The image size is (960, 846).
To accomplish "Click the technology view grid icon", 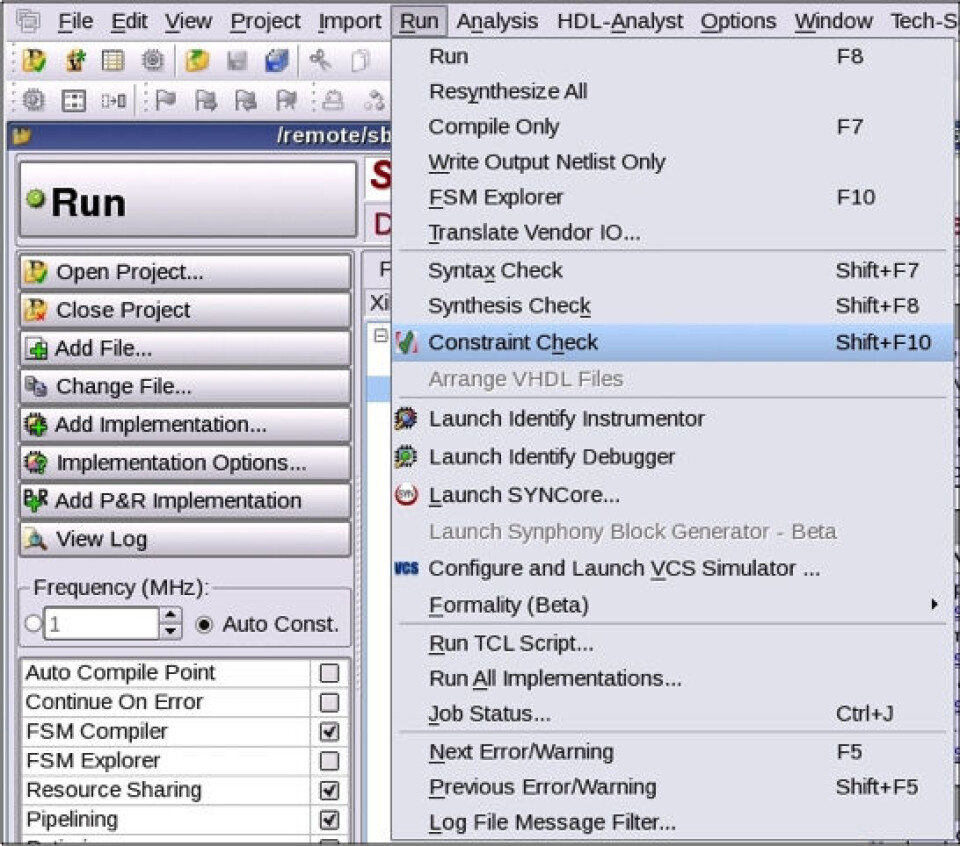I will (x=74, y=101).
